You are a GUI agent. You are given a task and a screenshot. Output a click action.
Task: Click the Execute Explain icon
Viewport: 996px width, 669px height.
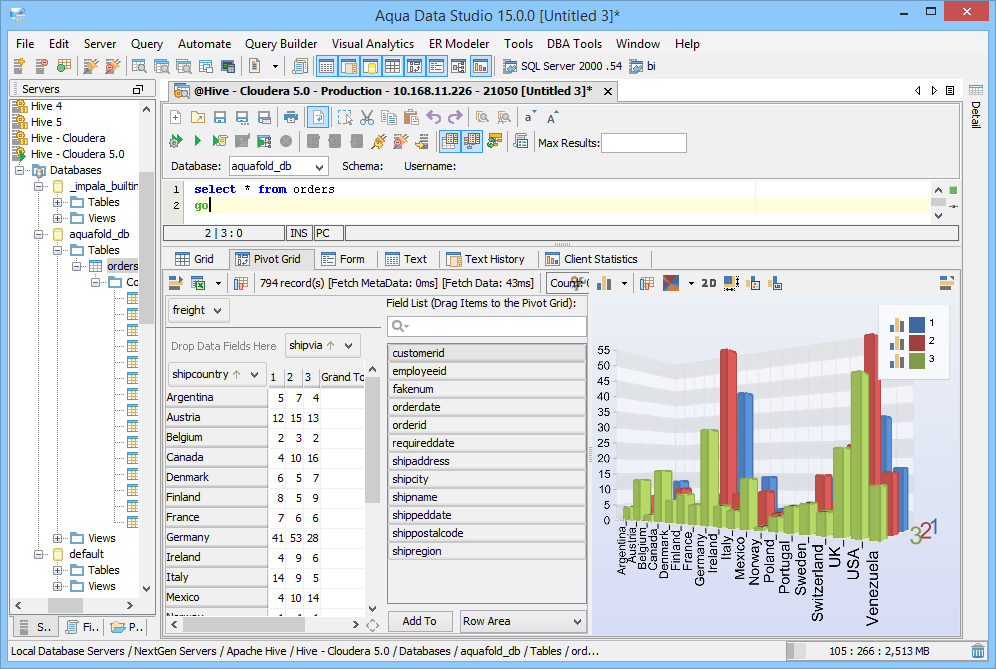pos(264,141)
